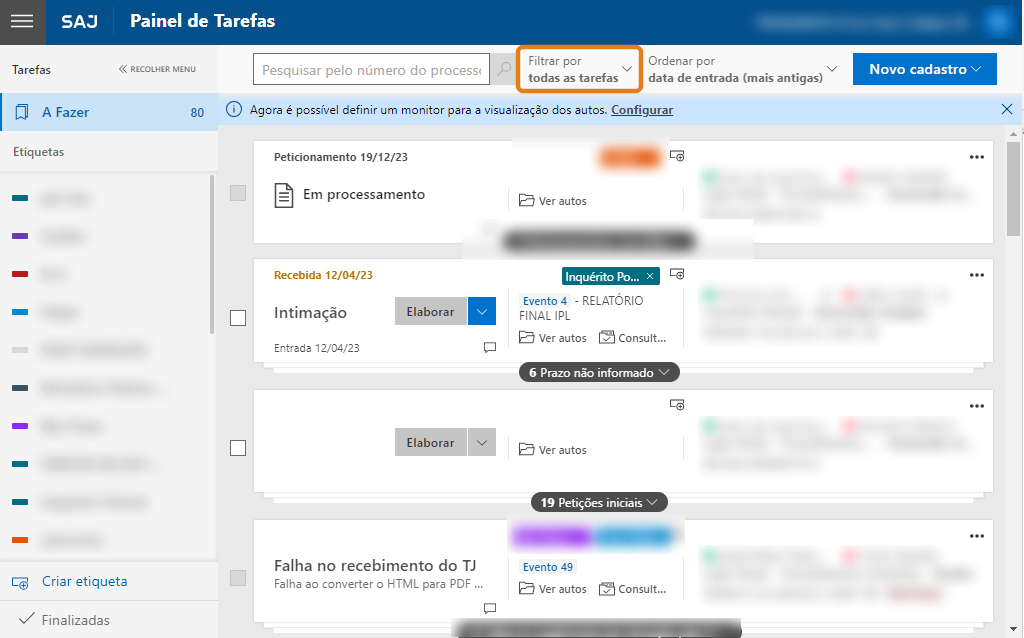Open Ordenar por data de entrada dropdown
This screenshot has width=1024, height=638.
742,69
